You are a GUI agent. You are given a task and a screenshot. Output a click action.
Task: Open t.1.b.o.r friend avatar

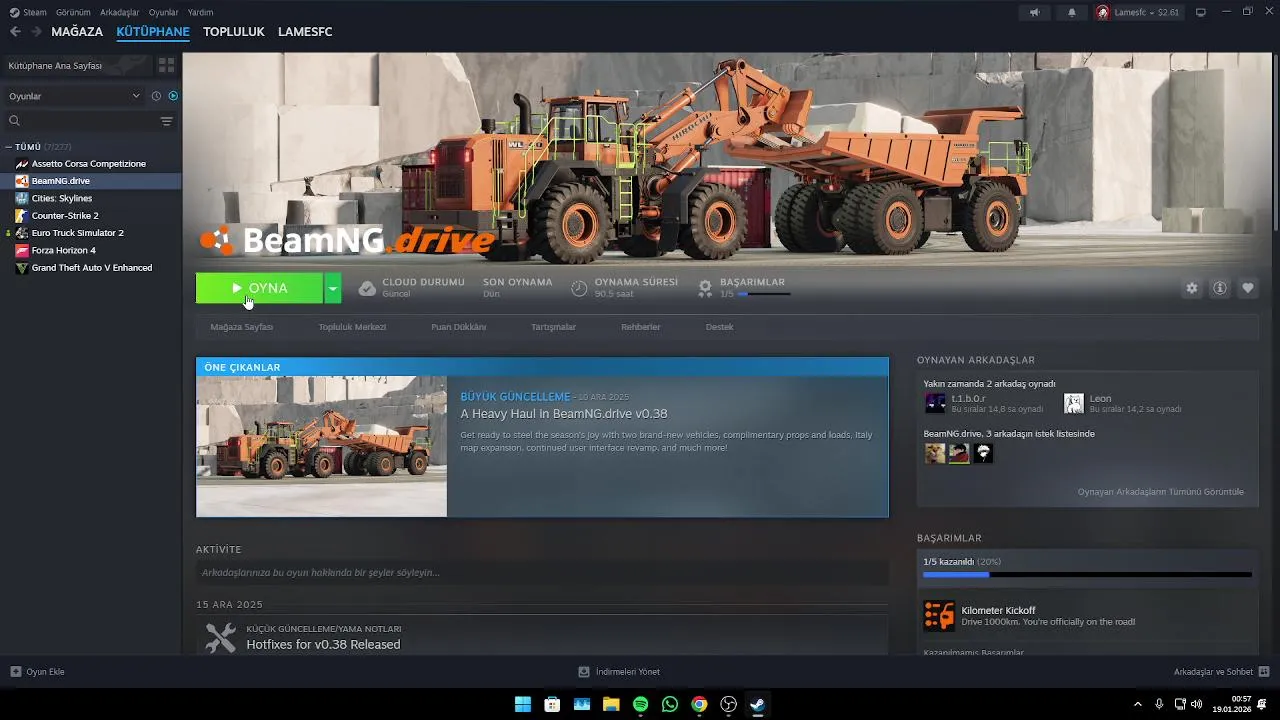pyautogui.click(x=935, y=403)
